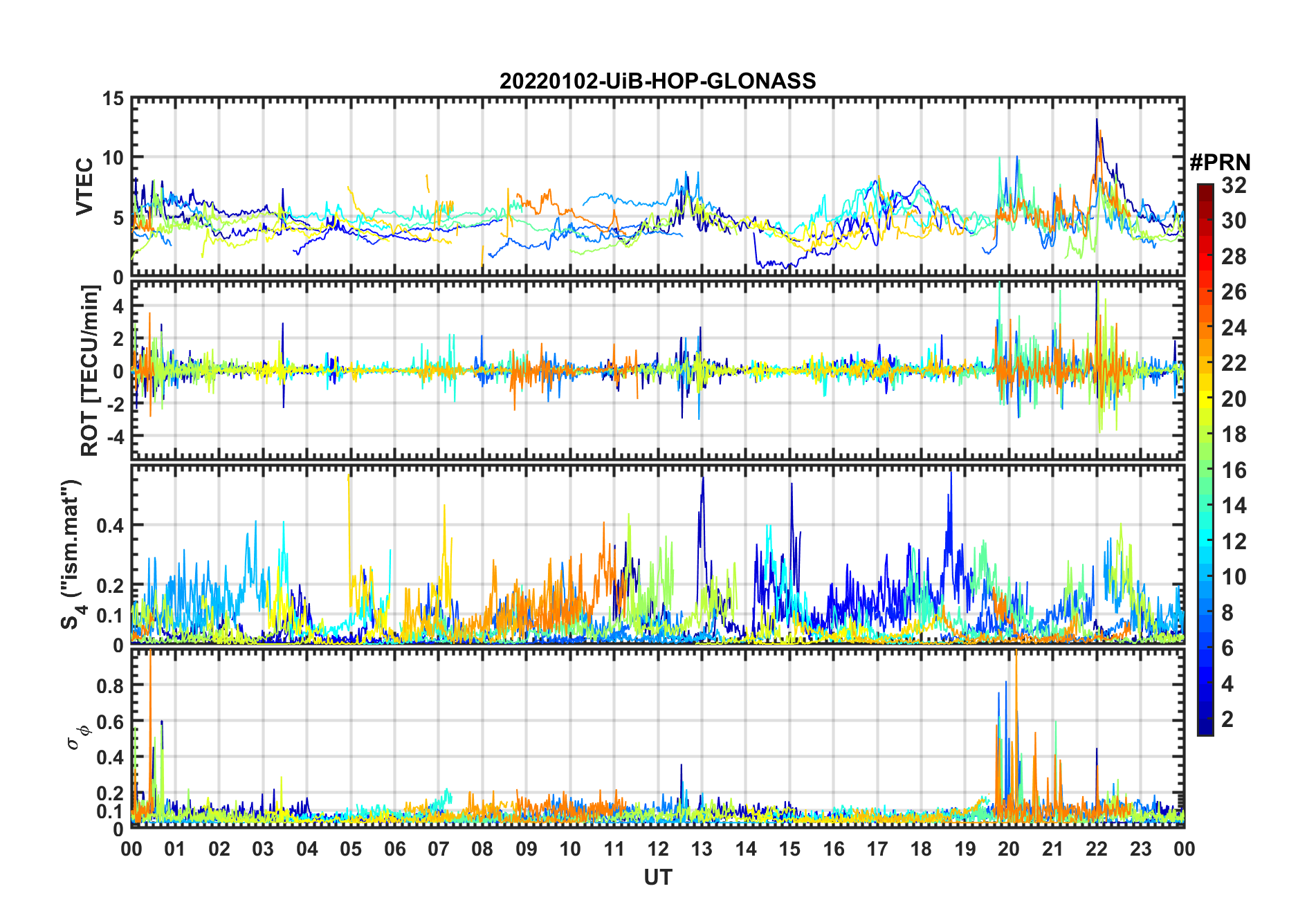This screenshot has height=920, width=1316.
Task: Select the S4 ("ism.mat") axis label
Action: click(x=72, y=555)
